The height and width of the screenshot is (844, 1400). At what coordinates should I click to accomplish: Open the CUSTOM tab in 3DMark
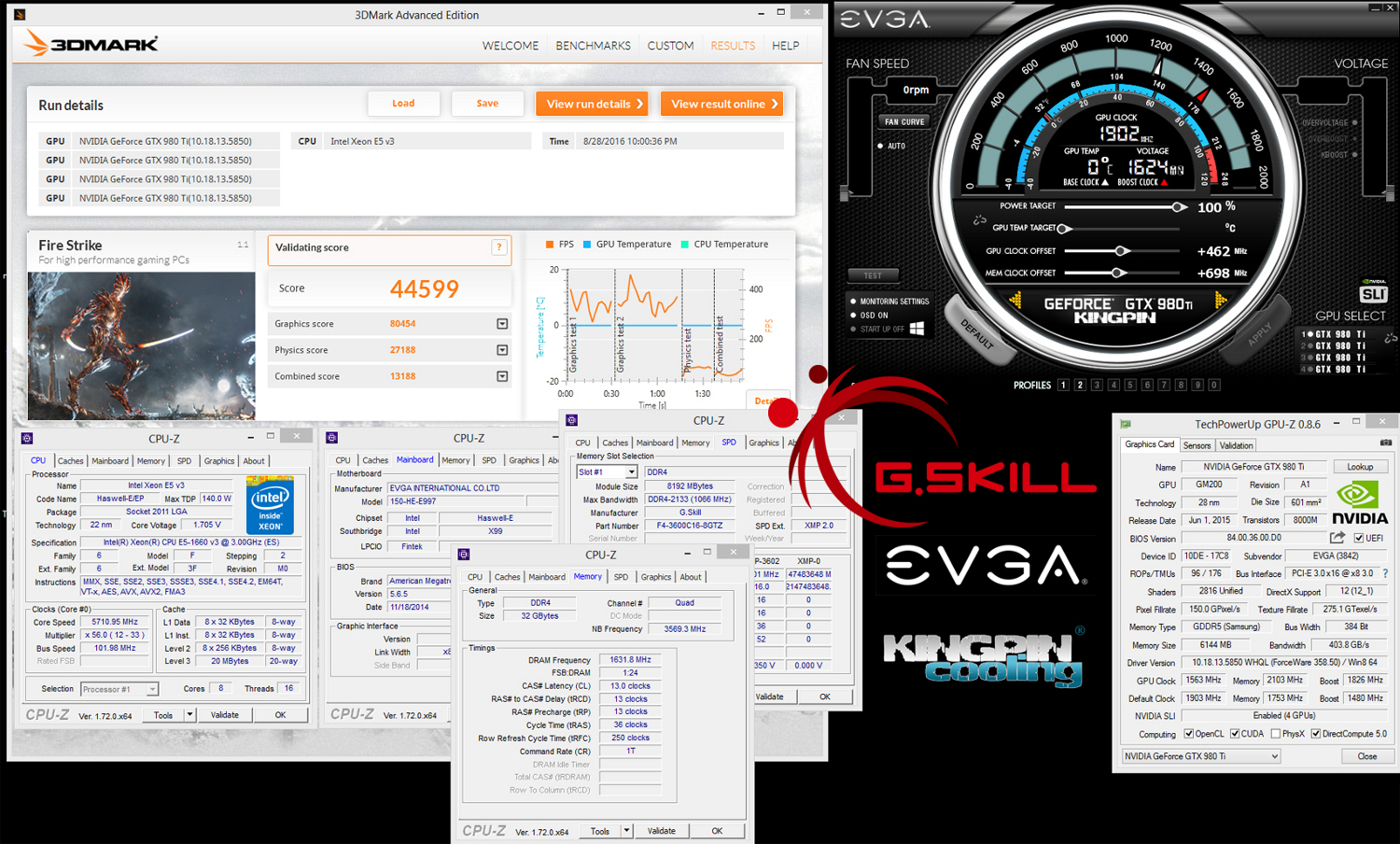point(670,46)
